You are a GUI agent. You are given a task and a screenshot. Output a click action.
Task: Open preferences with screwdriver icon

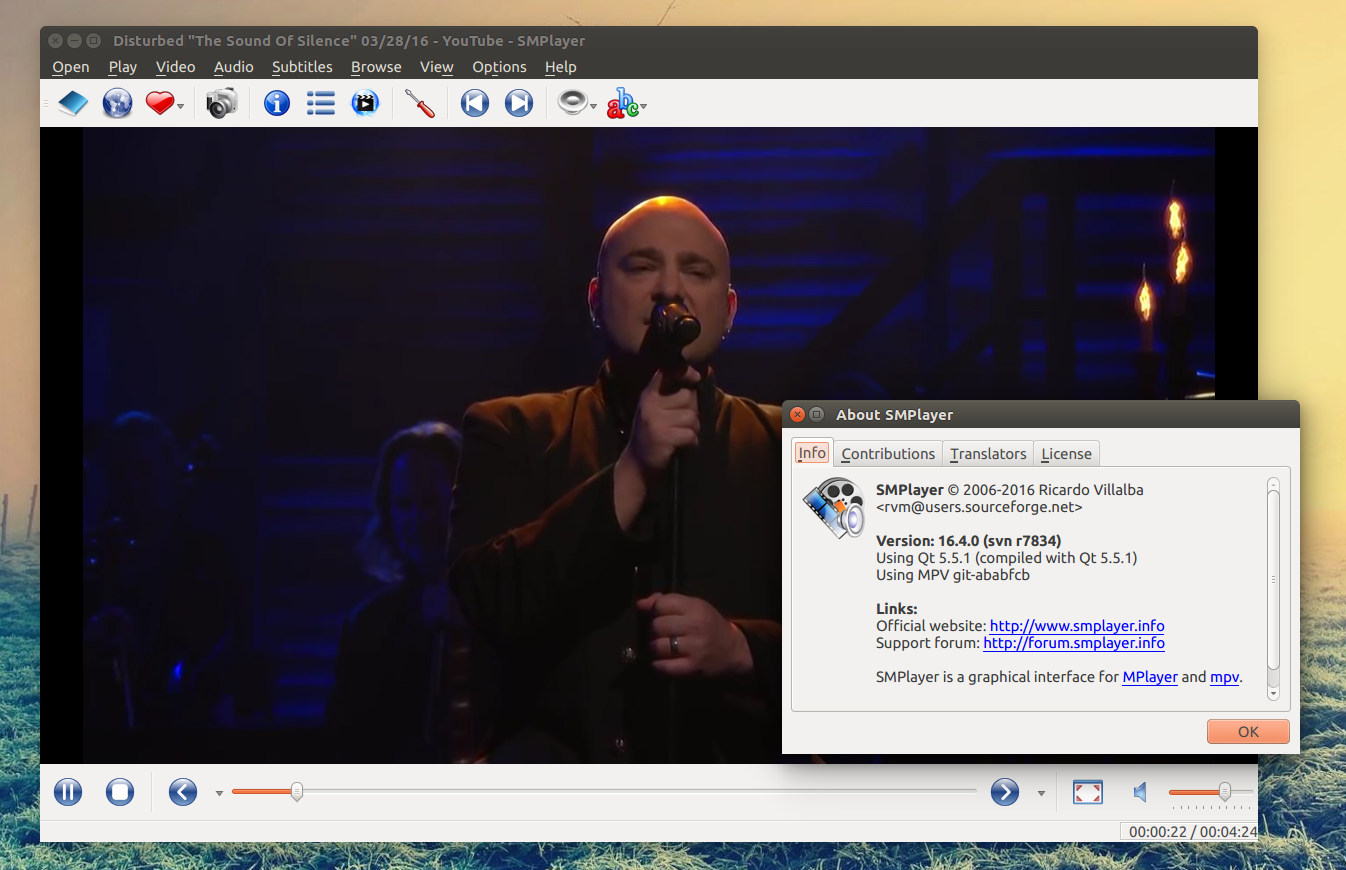click(x=419, y=103)
